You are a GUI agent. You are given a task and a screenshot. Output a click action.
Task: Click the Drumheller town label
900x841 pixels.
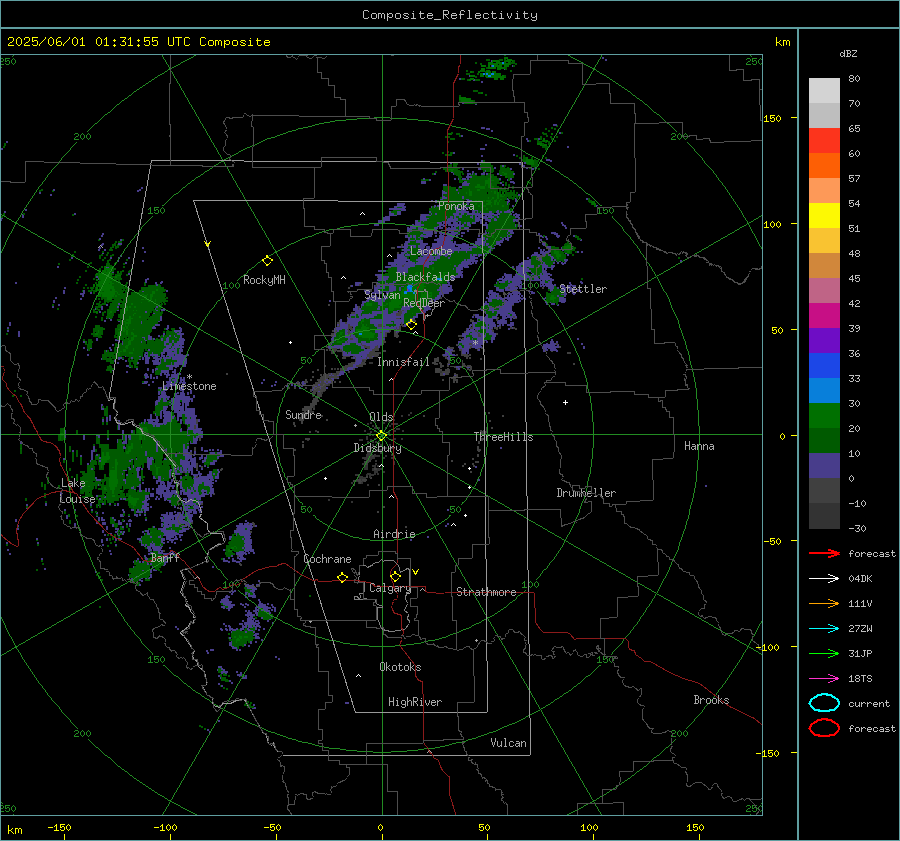click(586, 493)
